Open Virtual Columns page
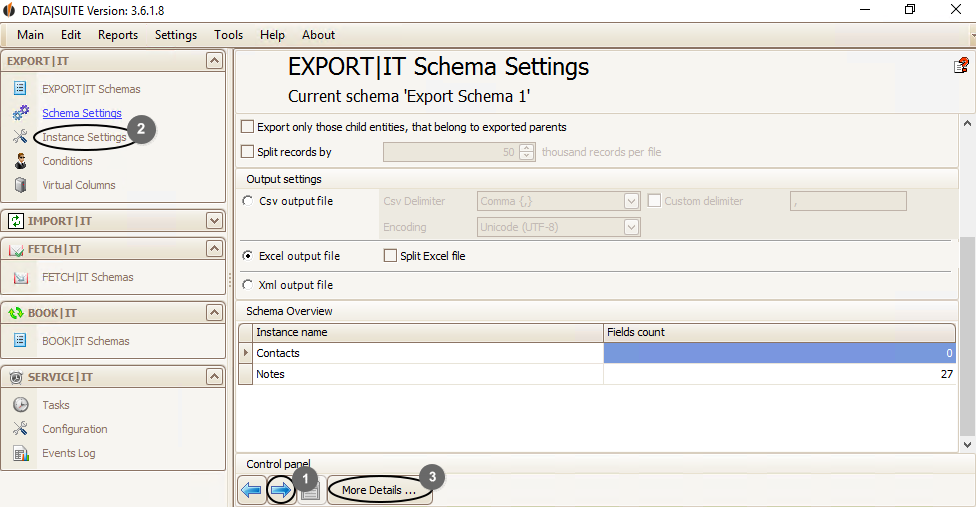976x507 pixels. 79,185
